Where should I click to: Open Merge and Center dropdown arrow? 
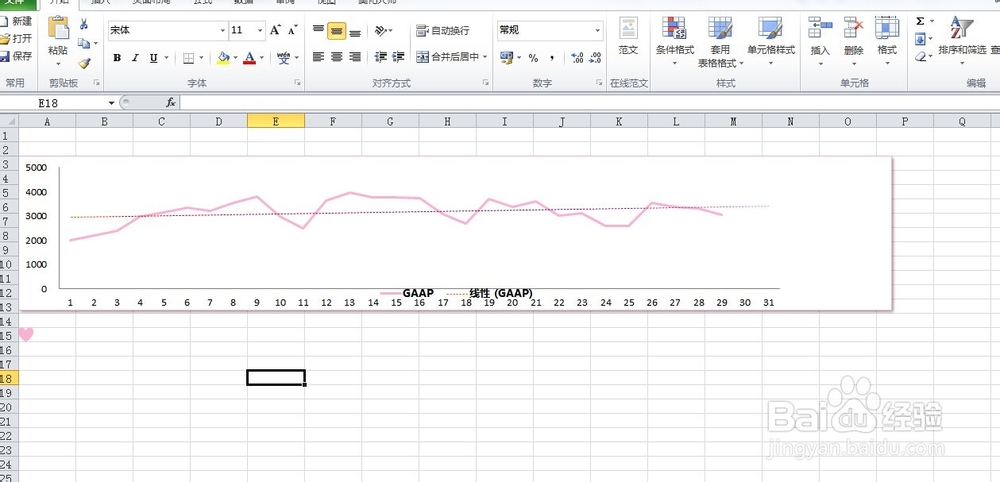pos(485,57)
